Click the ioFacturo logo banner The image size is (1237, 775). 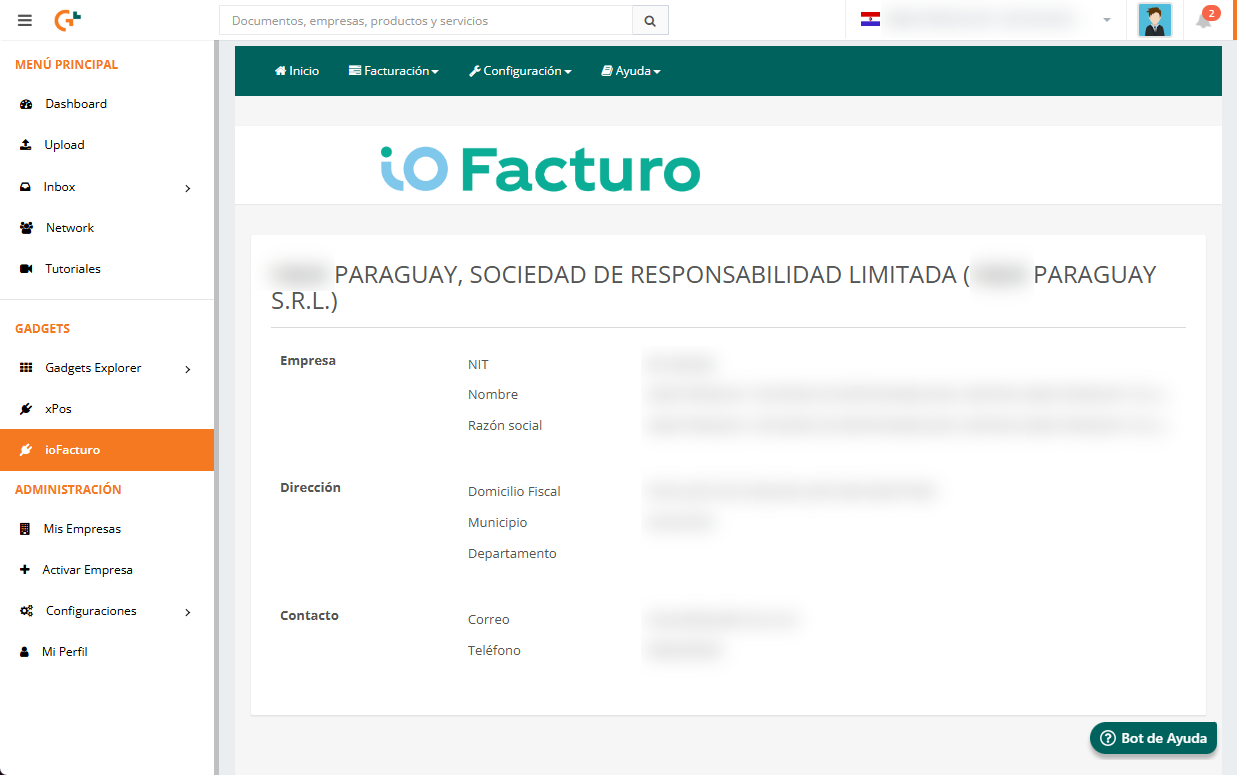click(x=540, y=168)
